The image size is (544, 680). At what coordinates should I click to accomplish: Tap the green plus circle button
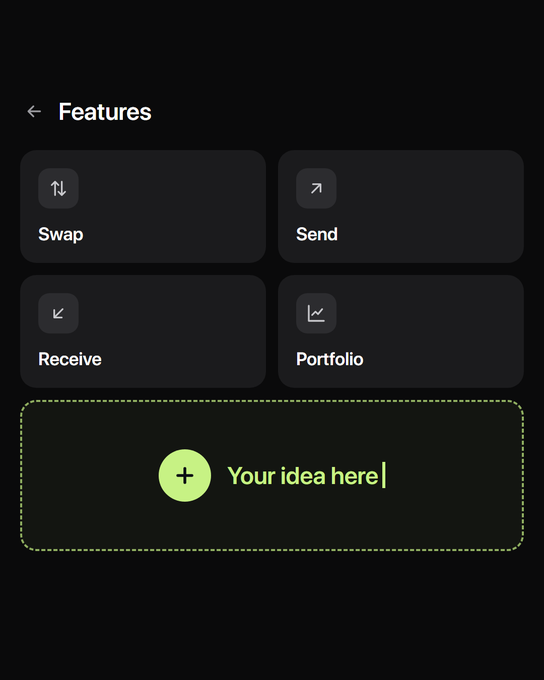click(x=185, y=475)
